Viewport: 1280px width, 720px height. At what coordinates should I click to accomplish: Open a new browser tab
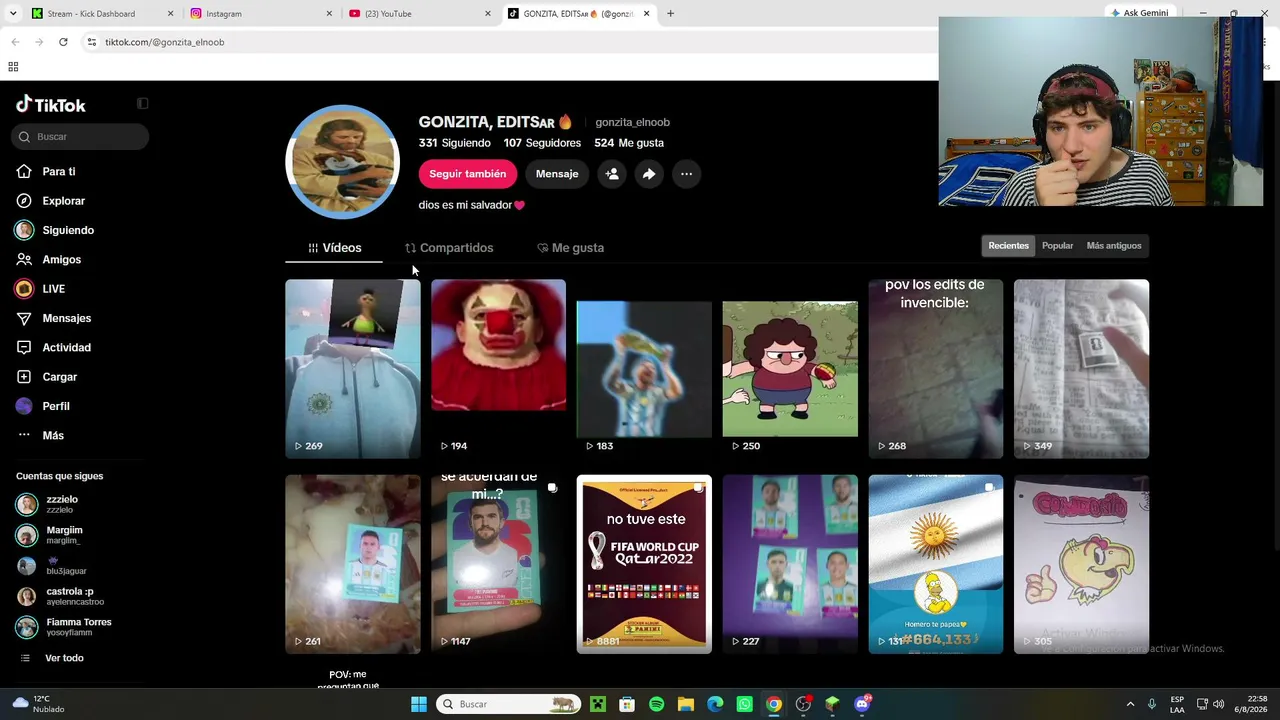tap(670, 14)
